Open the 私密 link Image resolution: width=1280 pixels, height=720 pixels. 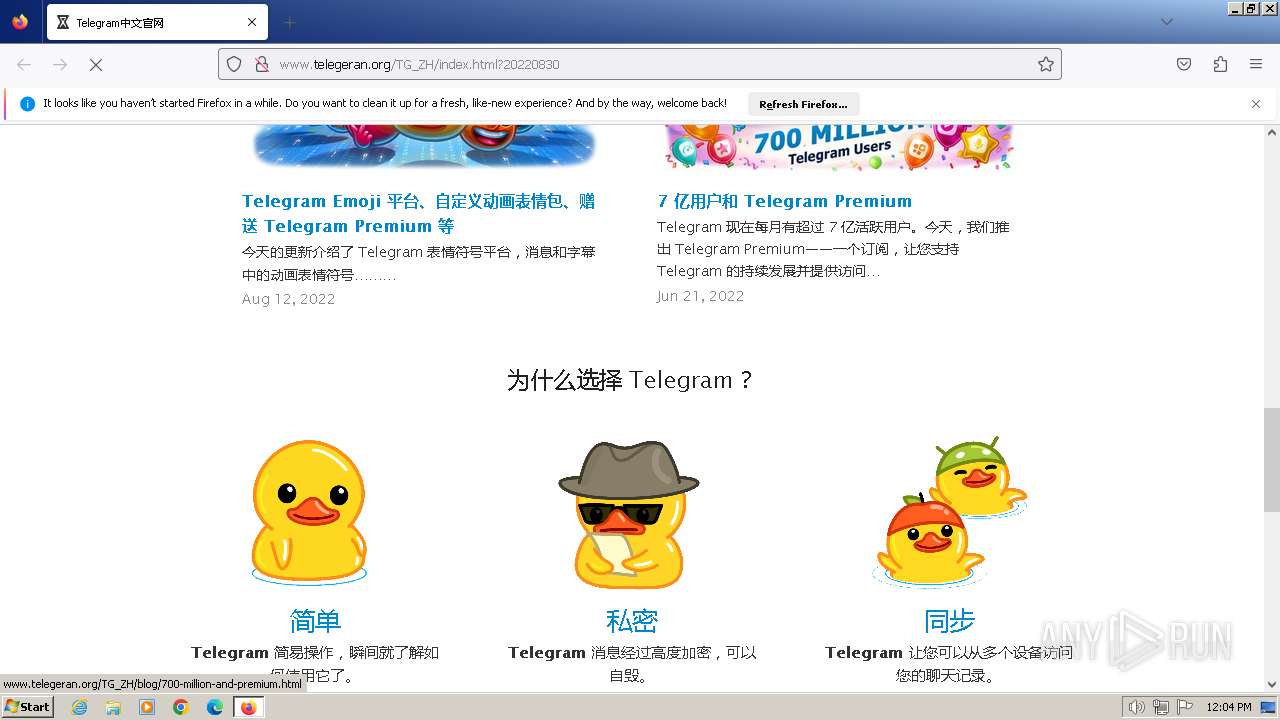click(x=632, y=621)
